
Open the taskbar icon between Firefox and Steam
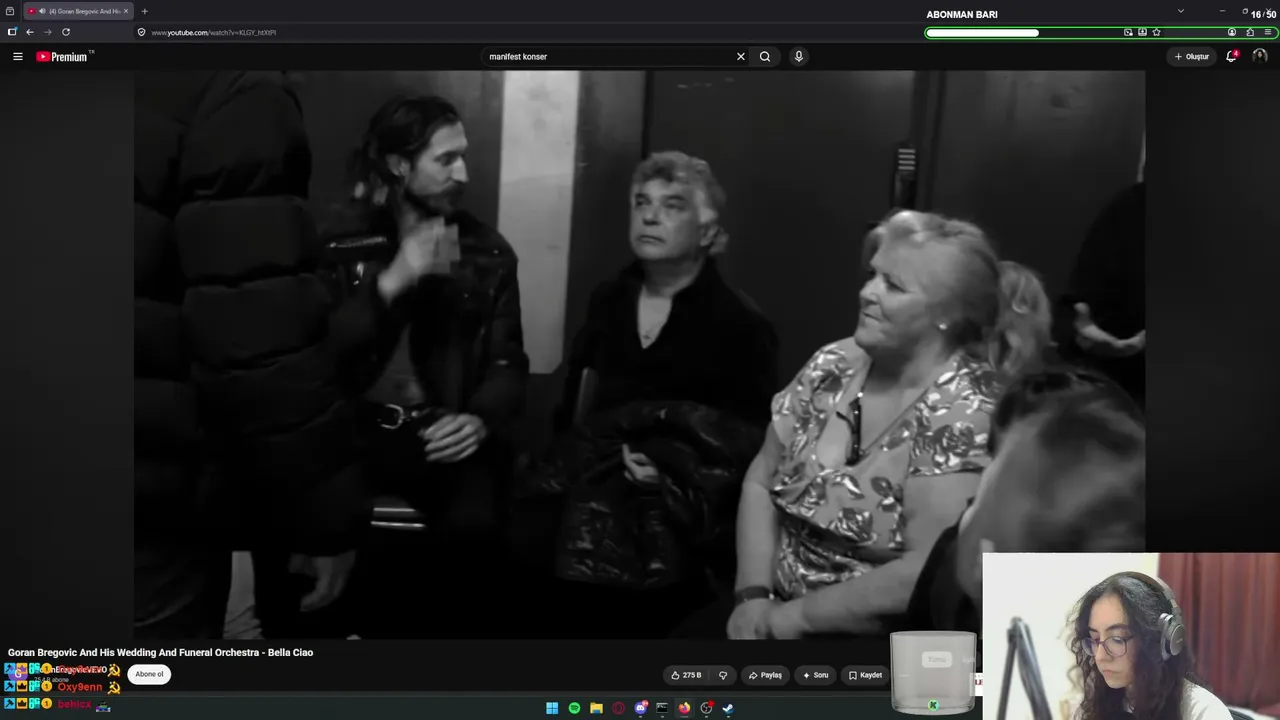pyautogui.click(x=706, y=708)
